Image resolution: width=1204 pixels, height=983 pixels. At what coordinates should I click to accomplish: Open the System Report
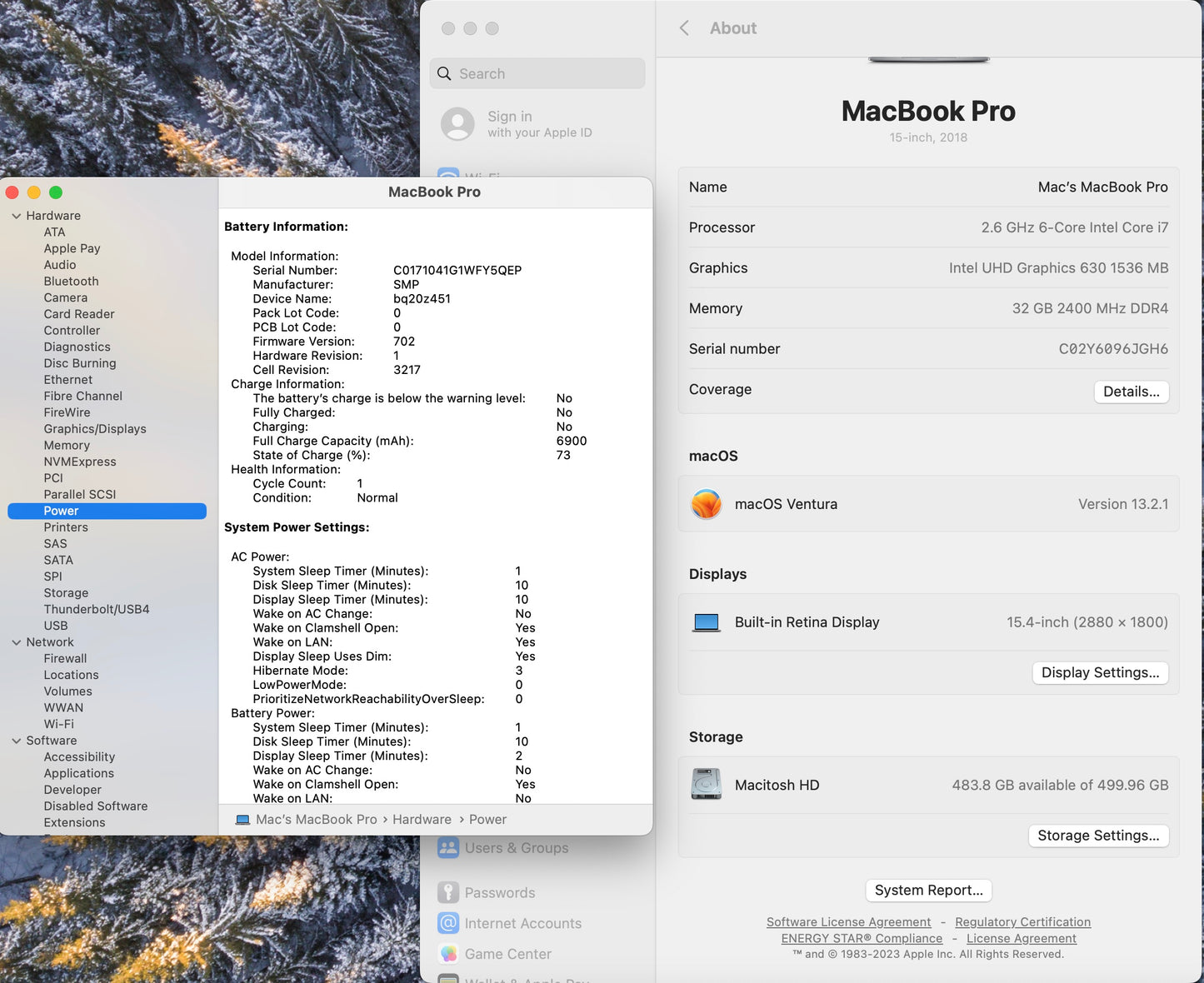coord(928,890)
